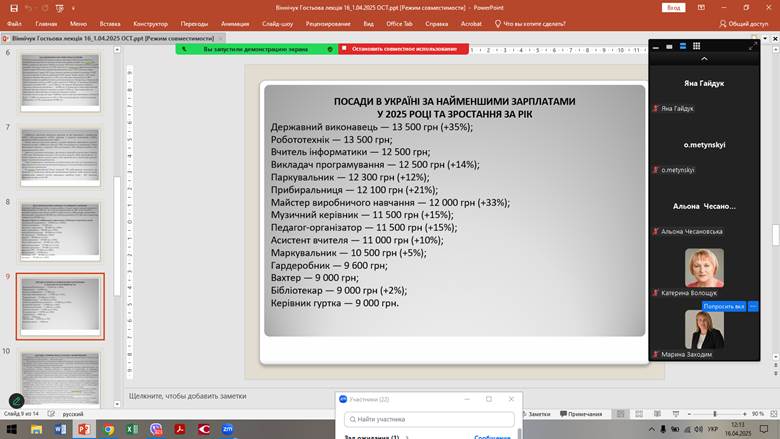Open the Вставка ribbon tab
Viewport: 780px width, 439px height.
(110, 22)
